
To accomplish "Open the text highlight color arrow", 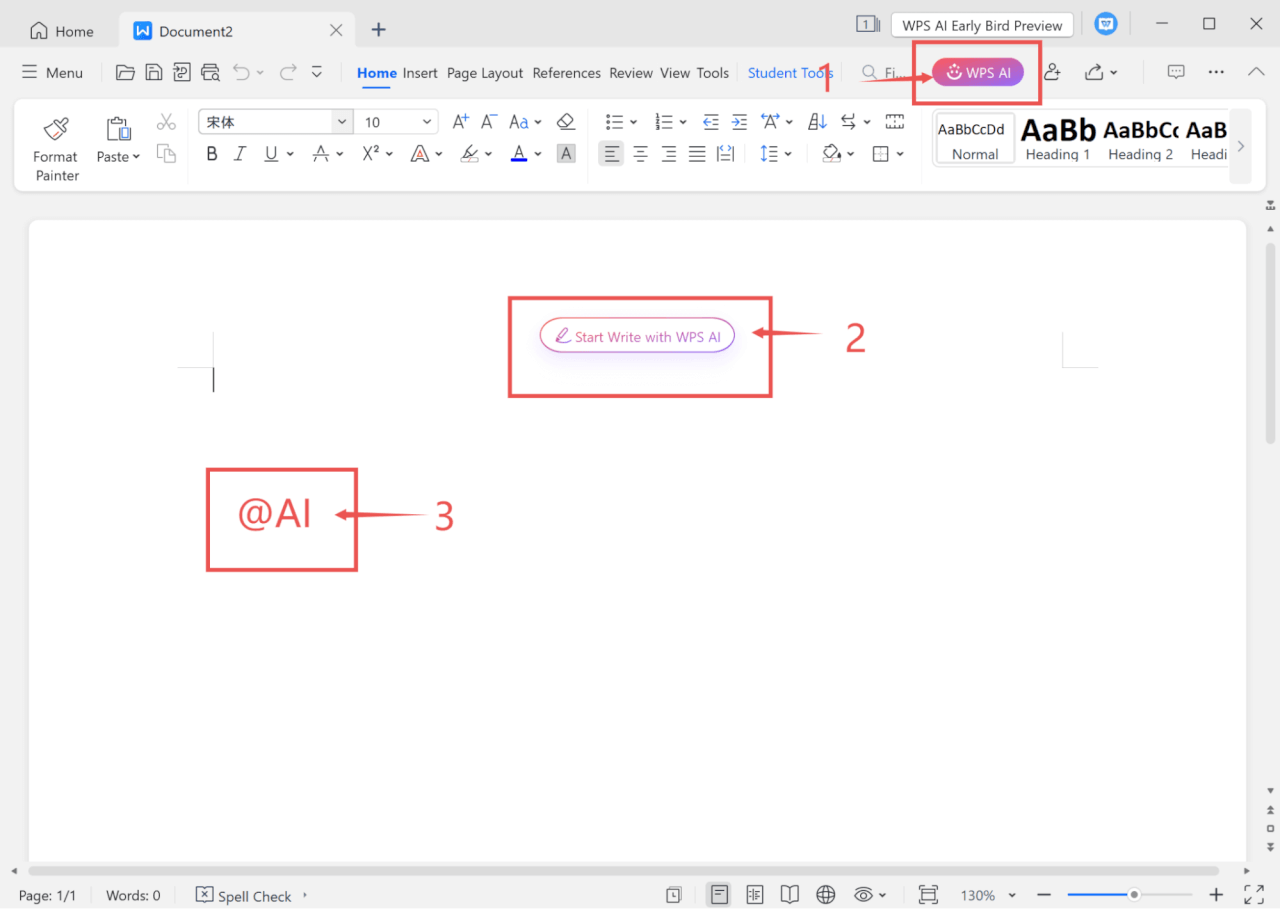I will (x=489, y=154).
